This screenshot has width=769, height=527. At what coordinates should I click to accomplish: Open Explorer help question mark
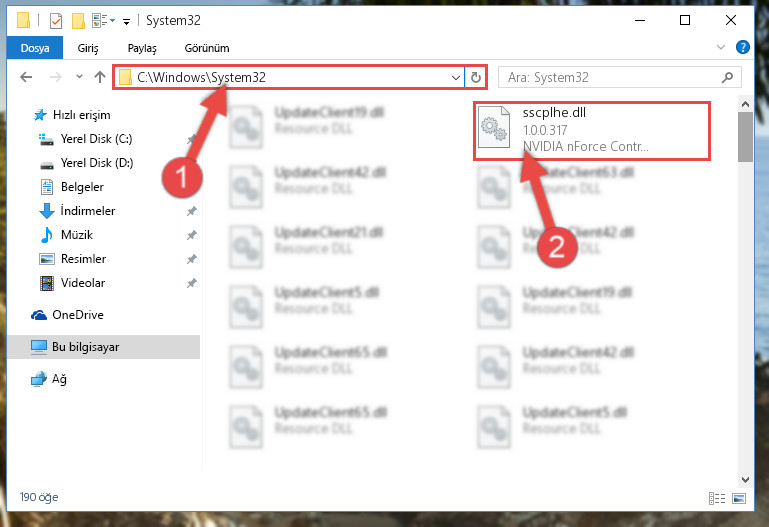pos(743,48)
